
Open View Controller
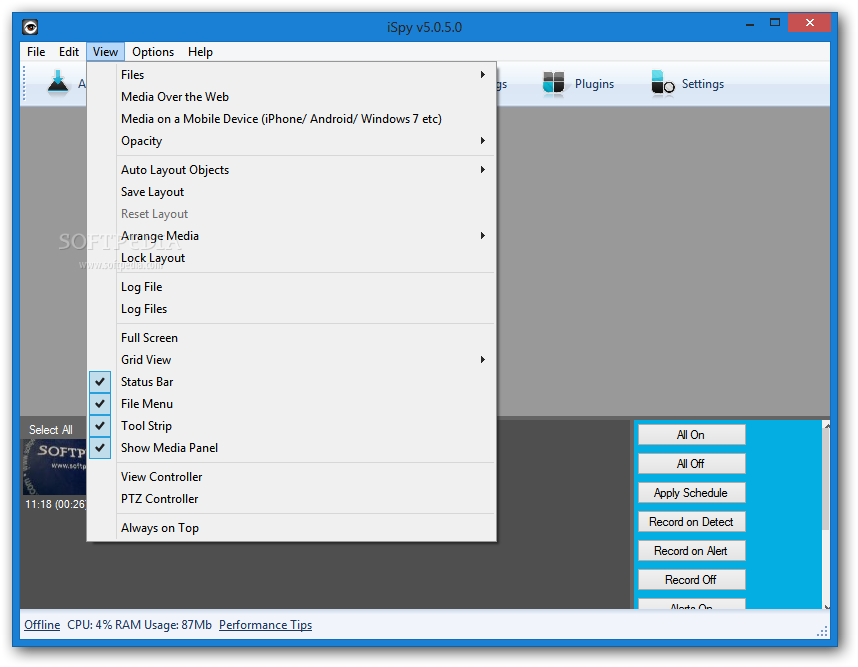tap(291, 477)
